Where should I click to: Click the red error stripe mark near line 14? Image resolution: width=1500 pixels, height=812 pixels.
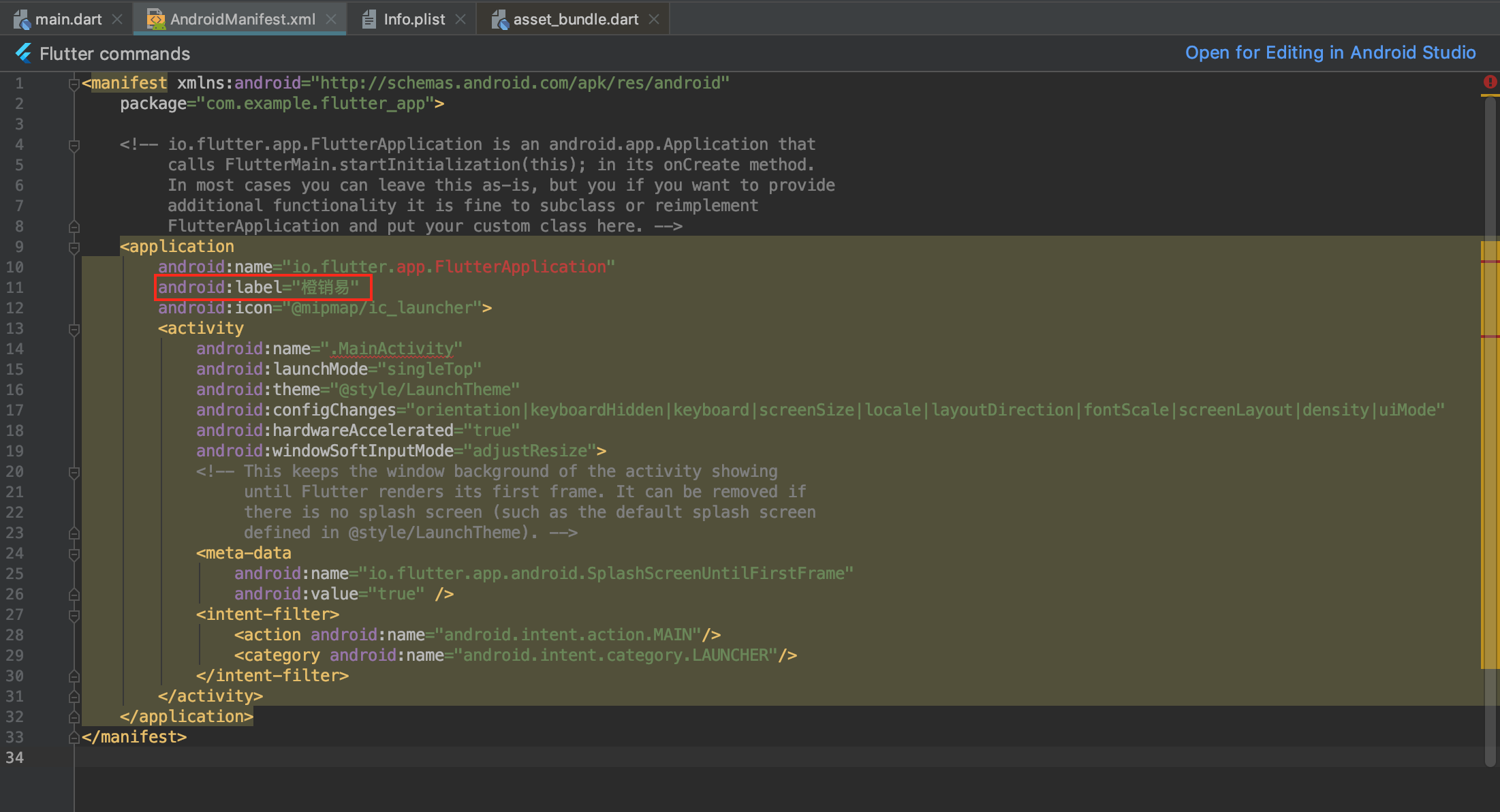coord(1490,336)
